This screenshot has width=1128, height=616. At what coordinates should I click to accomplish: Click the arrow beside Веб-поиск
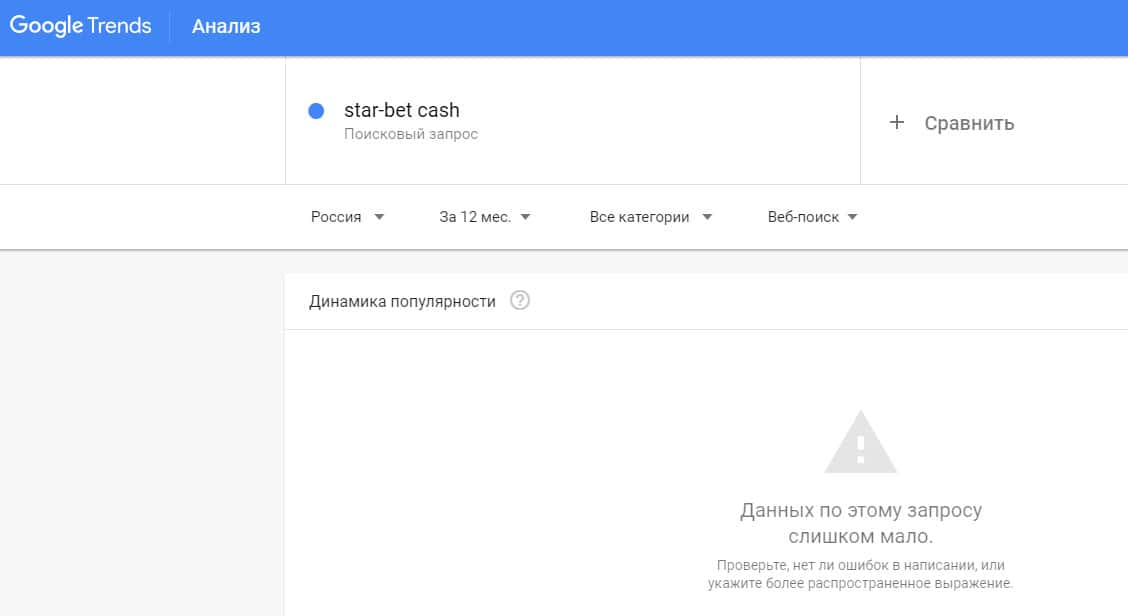click(x=852, y=217)
